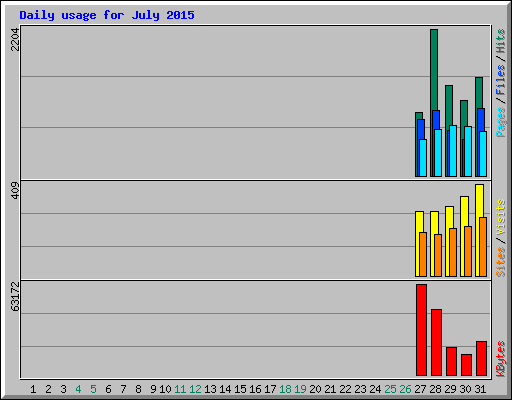Click green weekend day label 19
512x400 pixels.
[x=300, y=389]
